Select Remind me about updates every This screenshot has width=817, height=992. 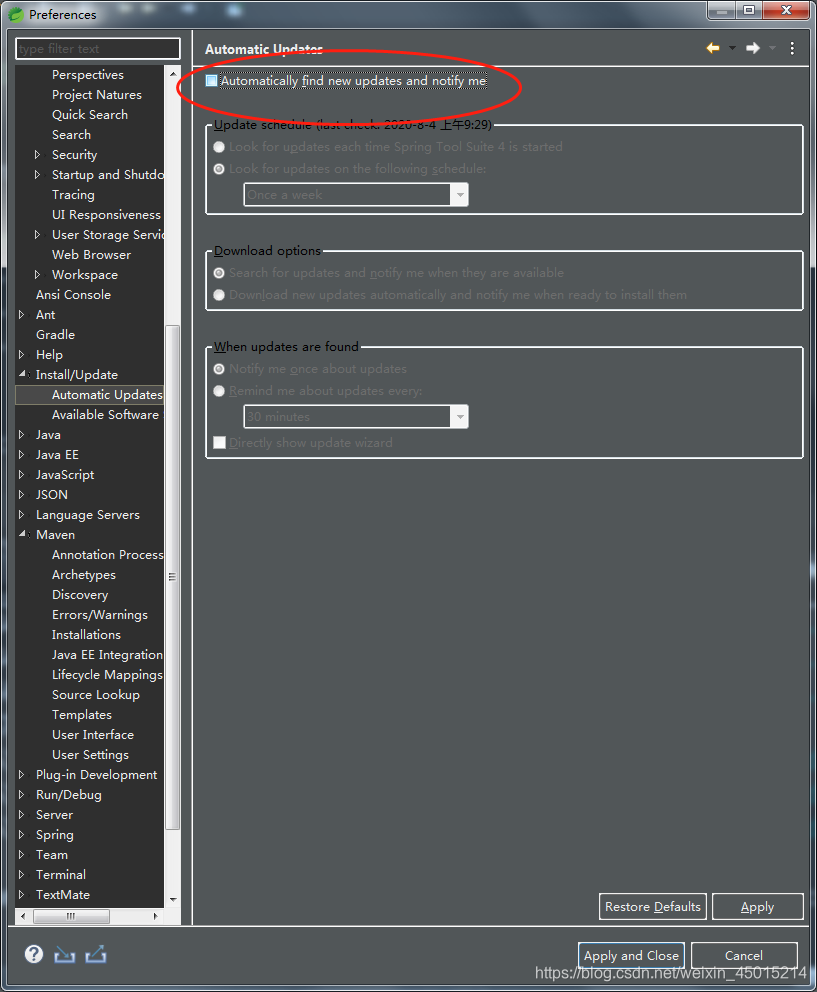coord(219,391)
